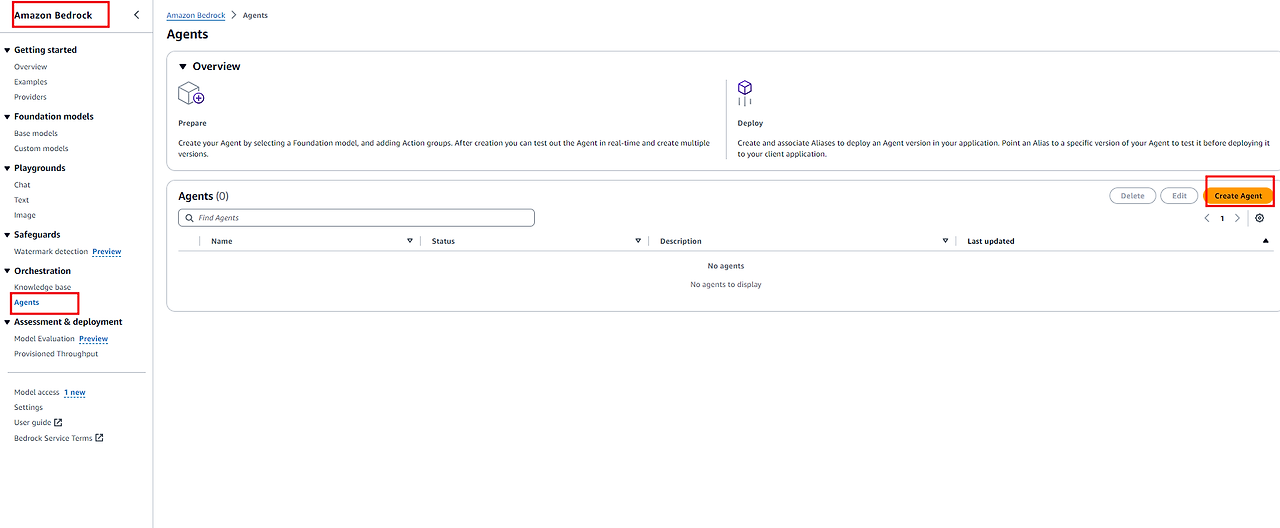1280x528 pixels.
Task: Collapse the Amazon Bedrock sidebar with the chevron
Action: pos(136,15)
